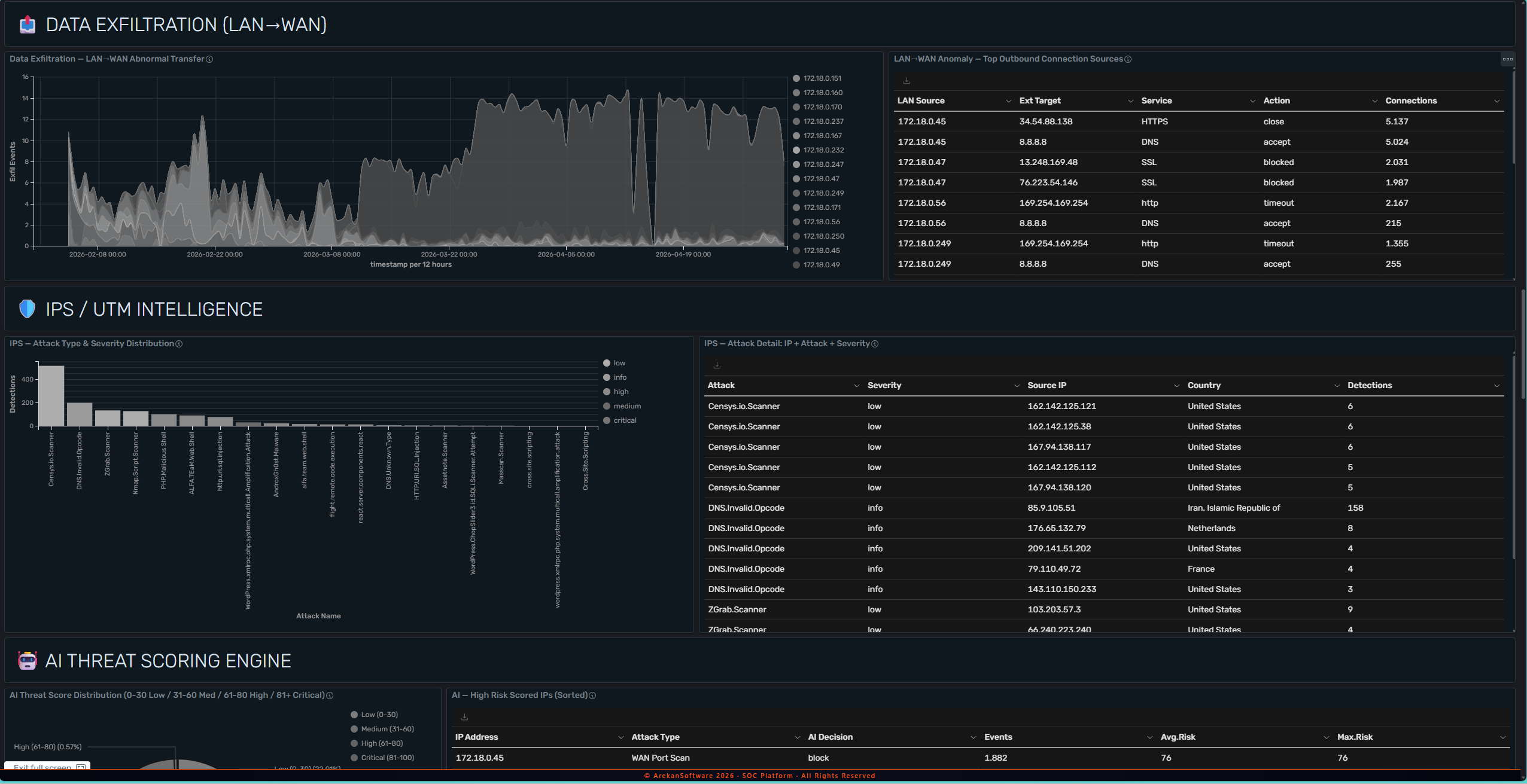The width and height of the screenshot is (1527, 784).
Task: Click the Events column header label
Action: click(998, 737)
